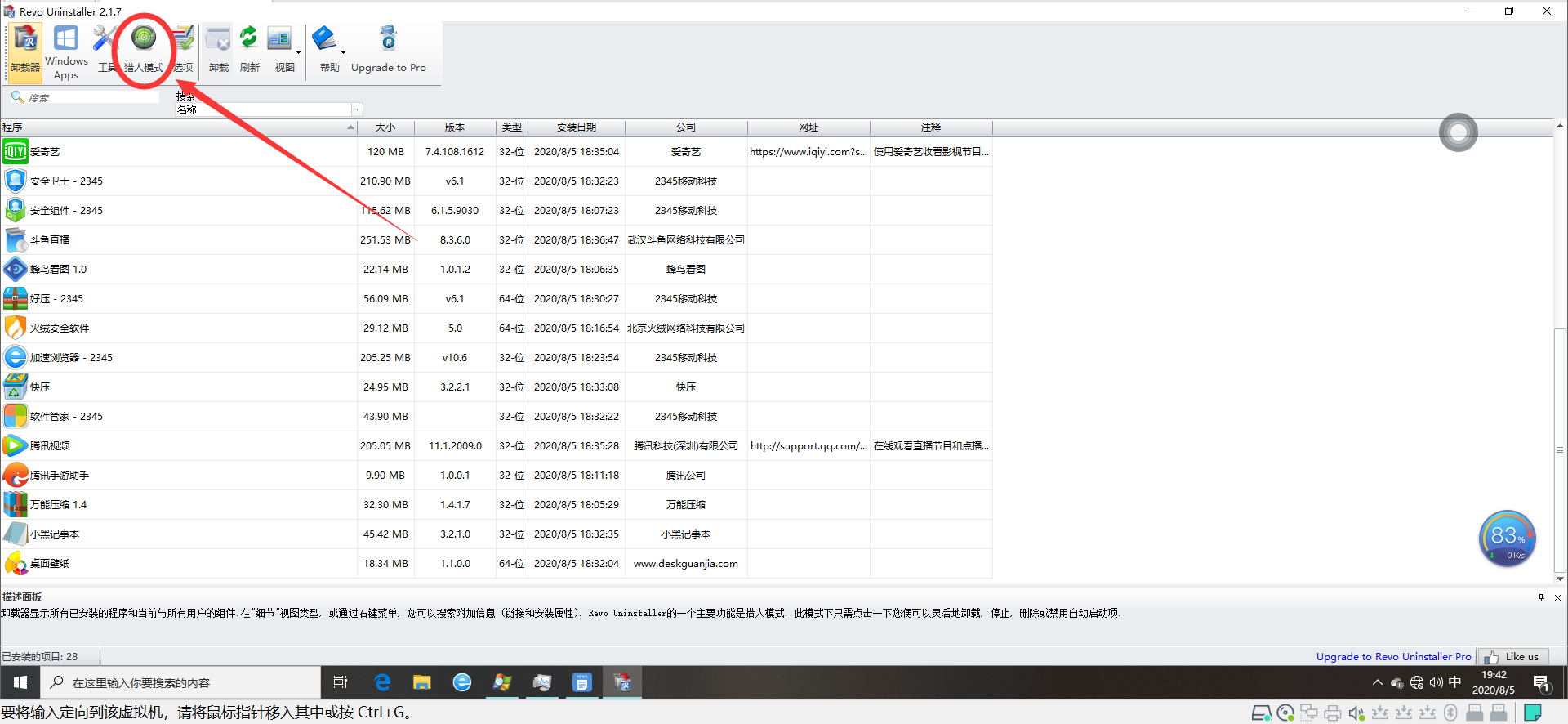
Task: Select the 软件管家 - 2345 program icon
Action: [x=15, y=417]
